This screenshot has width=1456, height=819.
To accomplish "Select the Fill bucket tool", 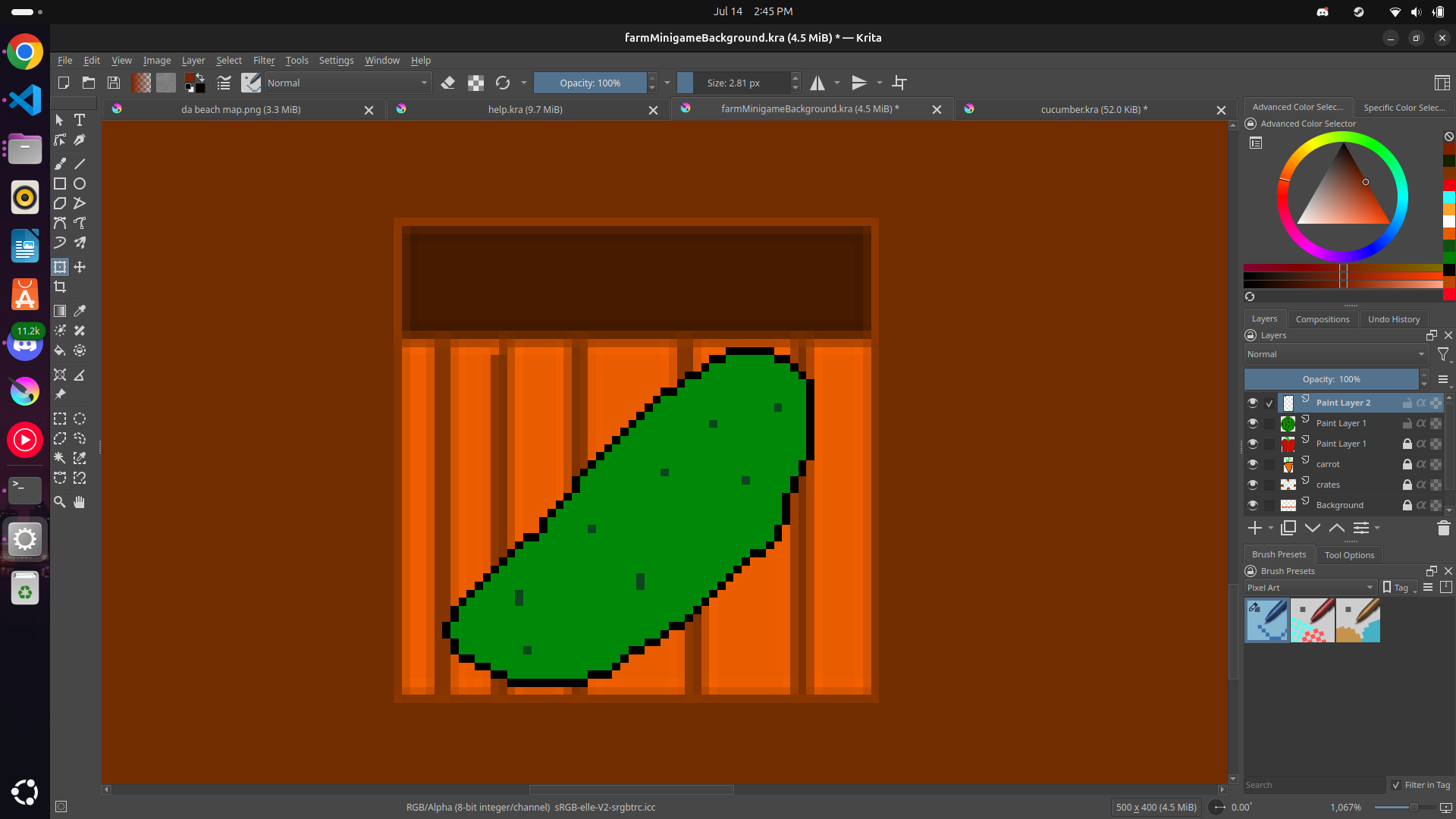I will (x=60, y=350).
